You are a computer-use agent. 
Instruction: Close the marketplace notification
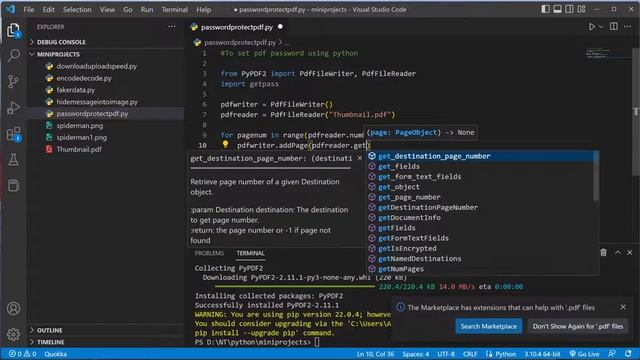click(x=623, y=307)
